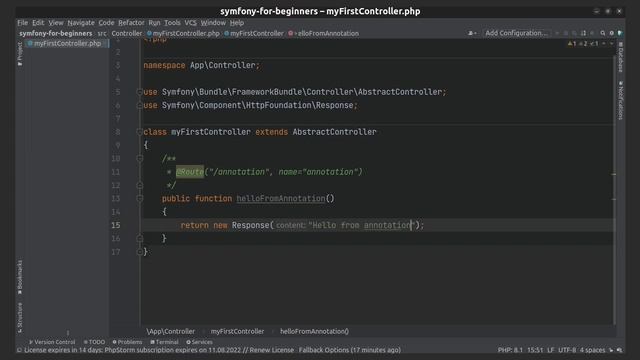Open the Database tool window on right sidebar
The image size is (640, 360).
coord(620,57)
